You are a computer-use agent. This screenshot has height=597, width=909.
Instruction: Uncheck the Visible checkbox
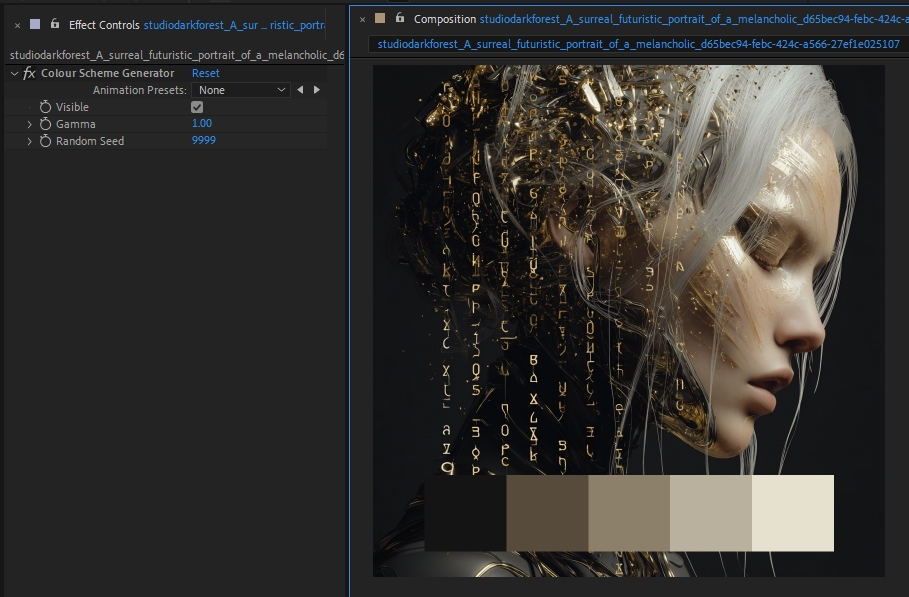(x=197, y=107)
